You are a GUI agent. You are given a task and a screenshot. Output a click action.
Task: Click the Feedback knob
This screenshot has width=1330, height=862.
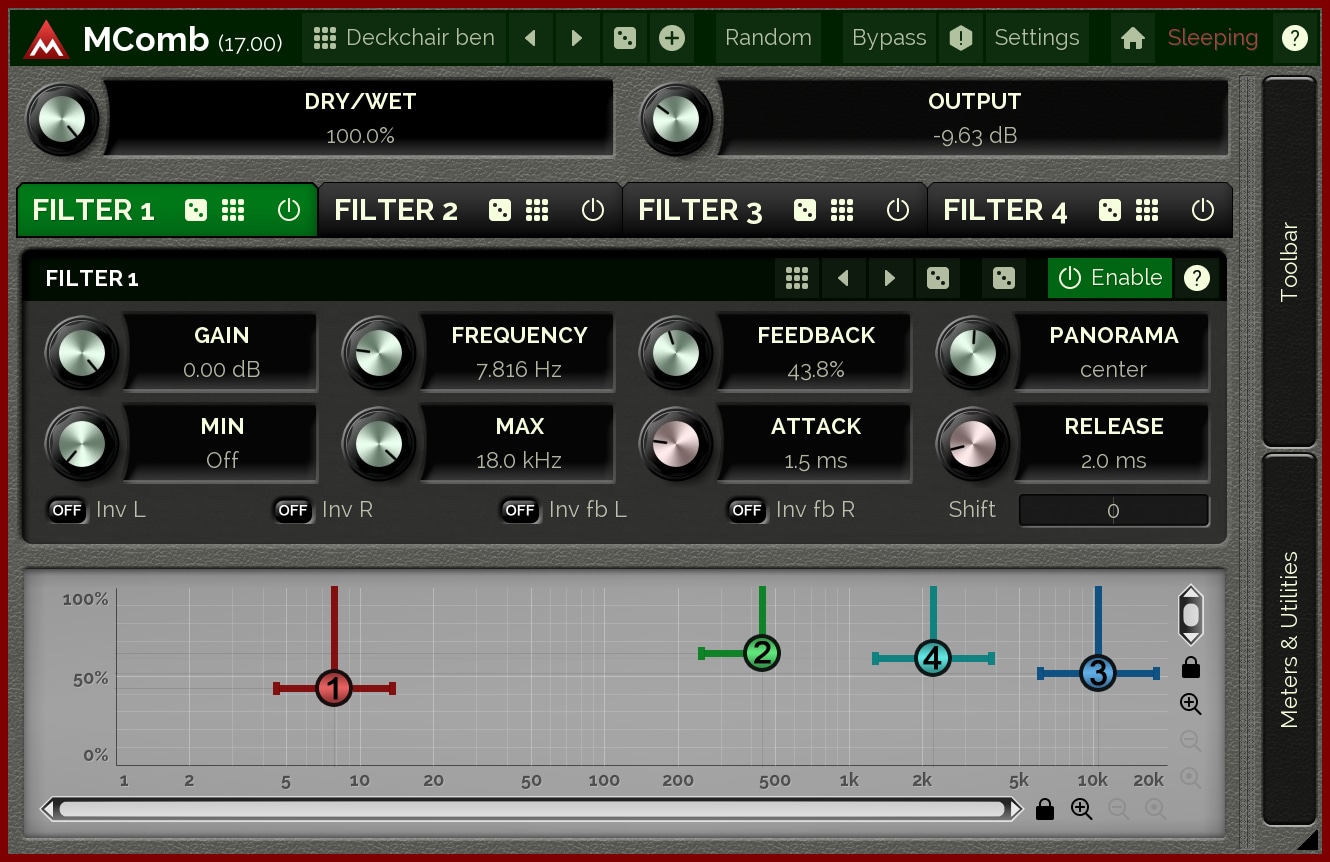tap(675, 353)
